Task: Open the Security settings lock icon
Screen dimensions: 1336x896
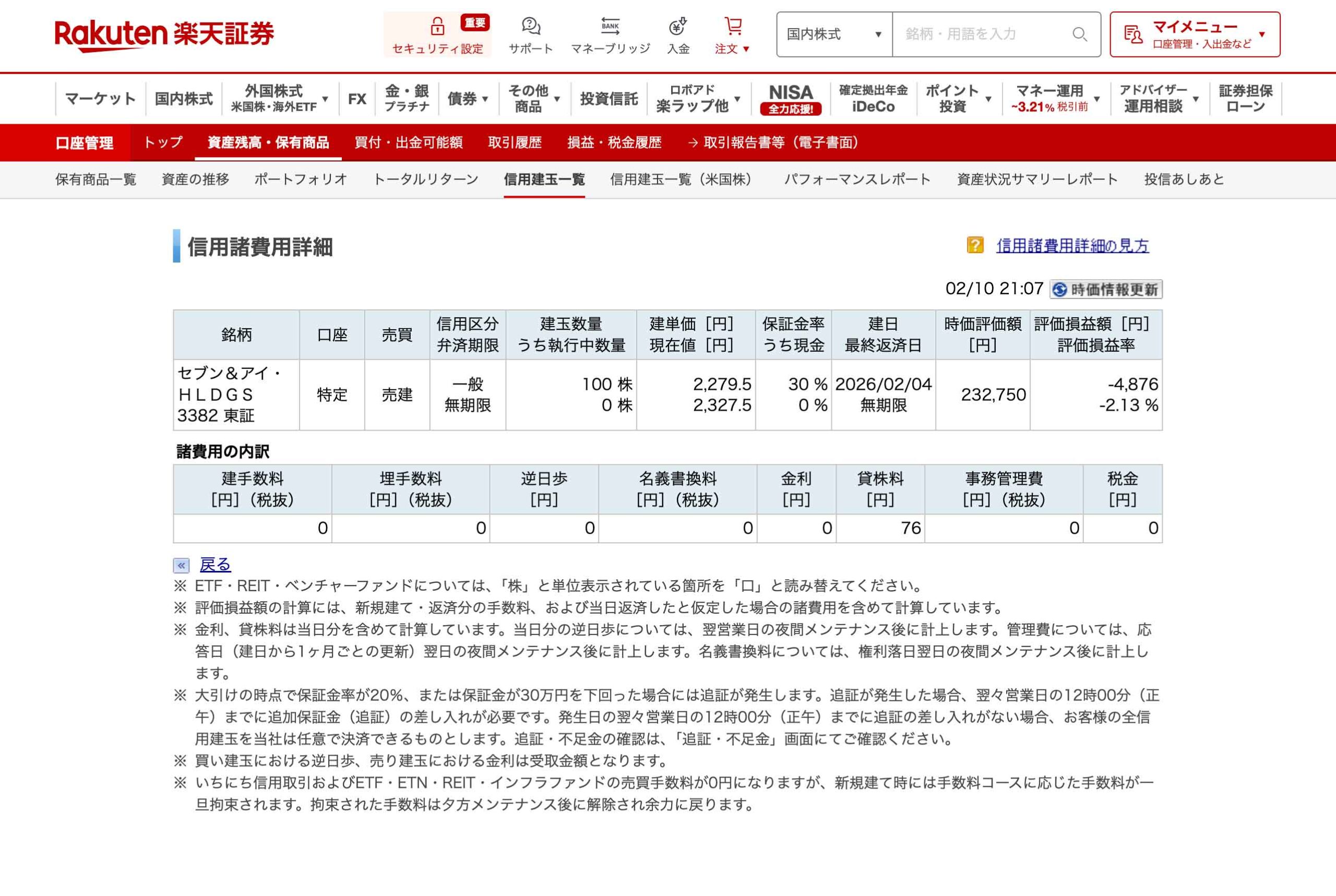Action: point(437,26)
